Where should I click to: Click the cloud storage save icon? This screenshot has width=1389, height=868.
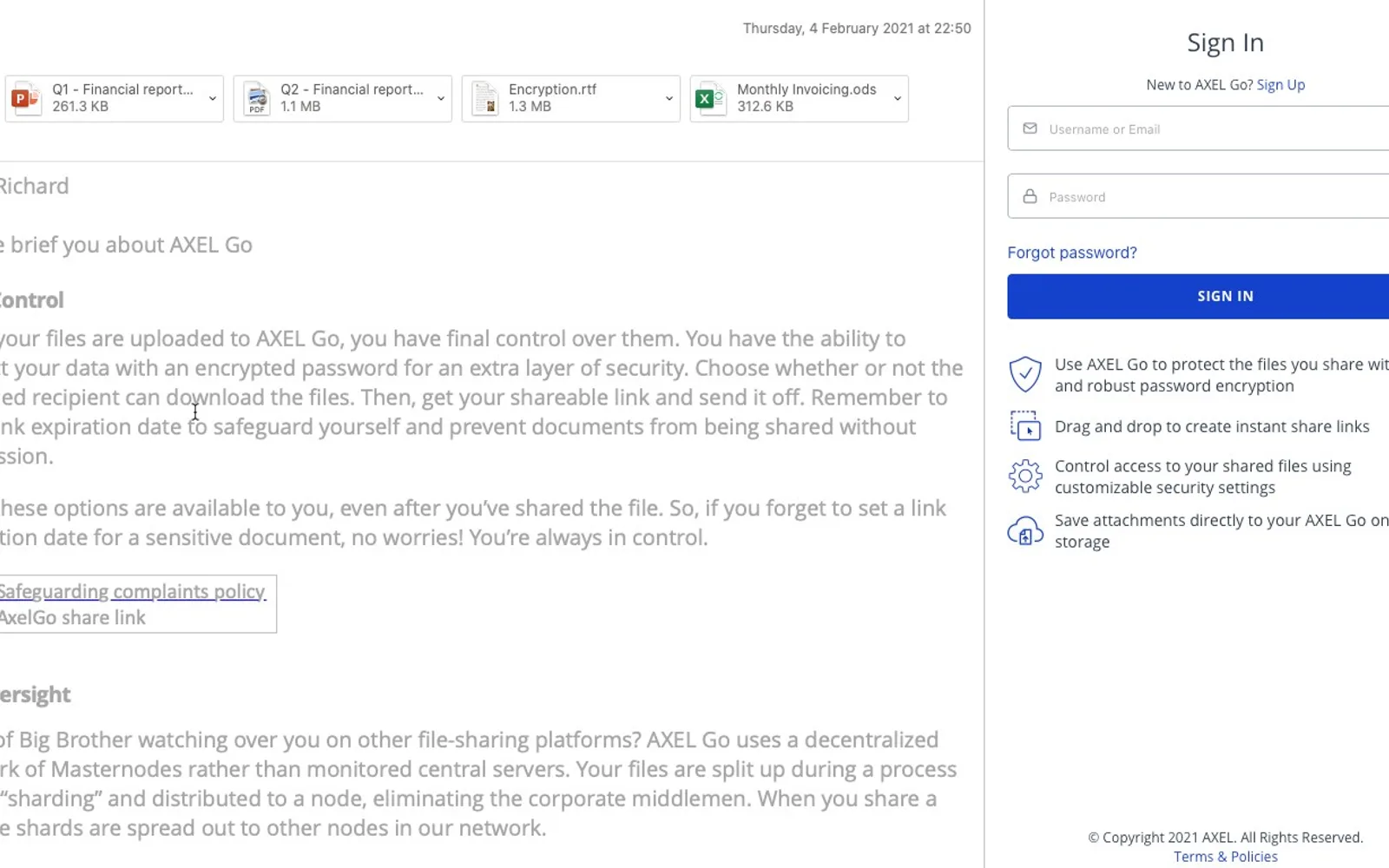[1025, 530]
